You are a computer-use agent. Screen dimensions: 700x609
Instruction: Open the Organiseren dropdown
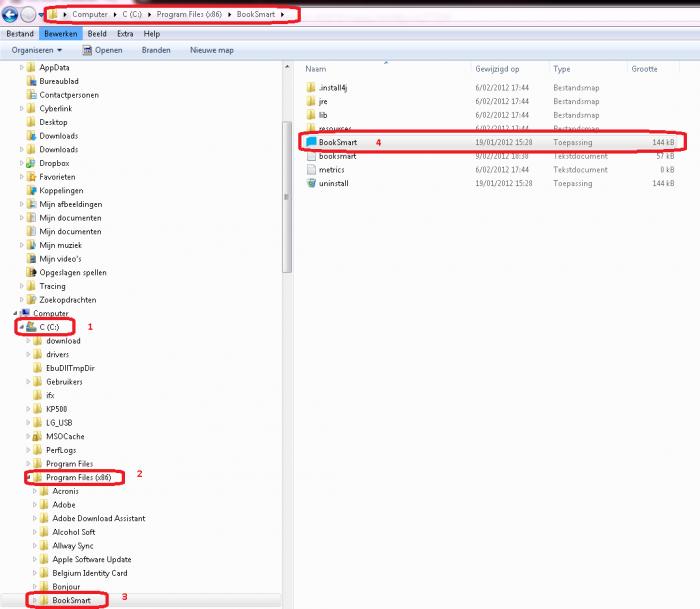[37, 50]
